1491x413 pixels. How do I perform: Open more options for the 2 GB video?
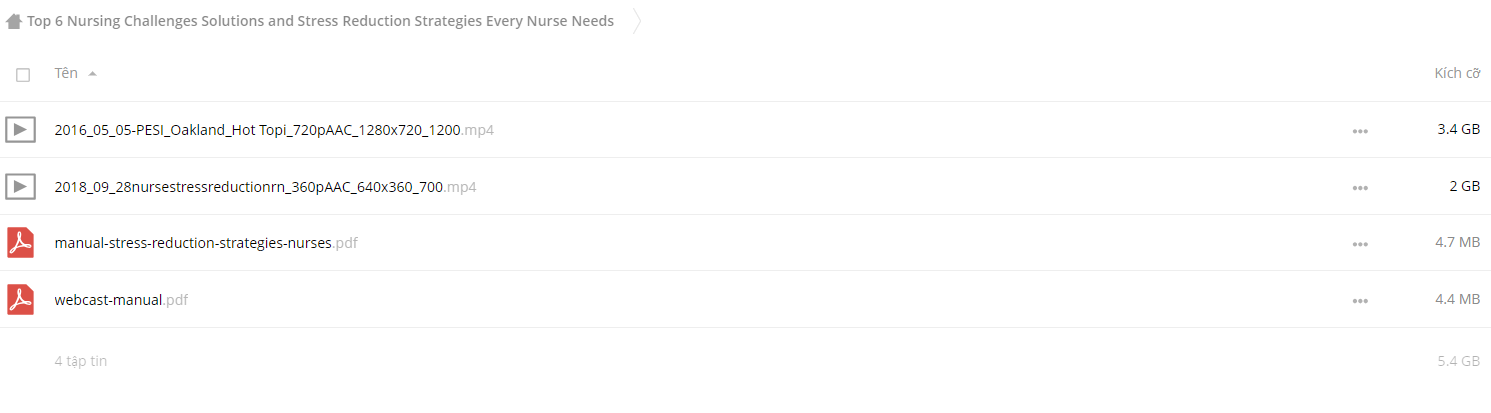click(1359, 187)
